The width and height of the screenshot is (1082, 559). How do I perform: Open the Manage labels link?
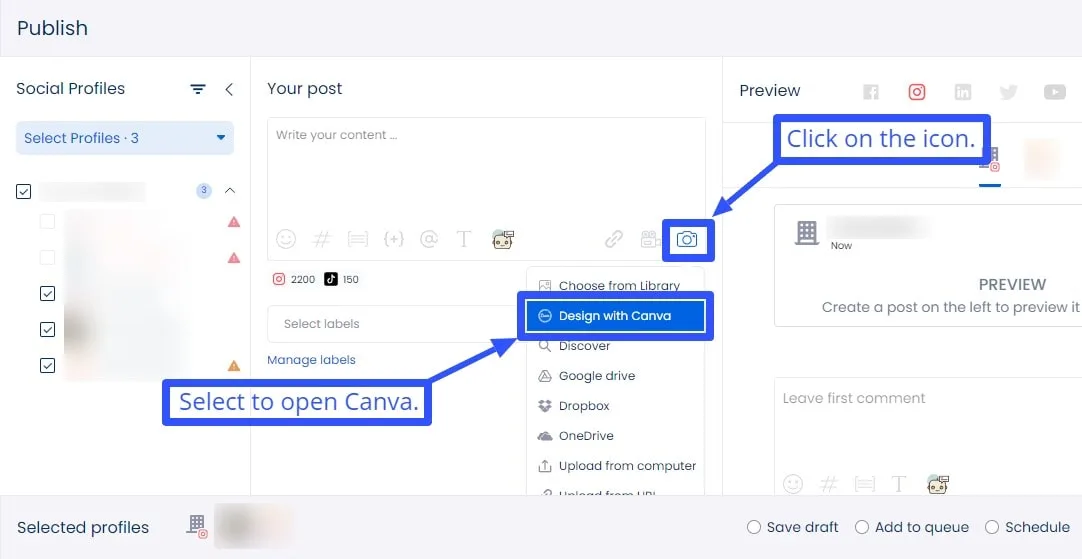[x=311, y=360]
